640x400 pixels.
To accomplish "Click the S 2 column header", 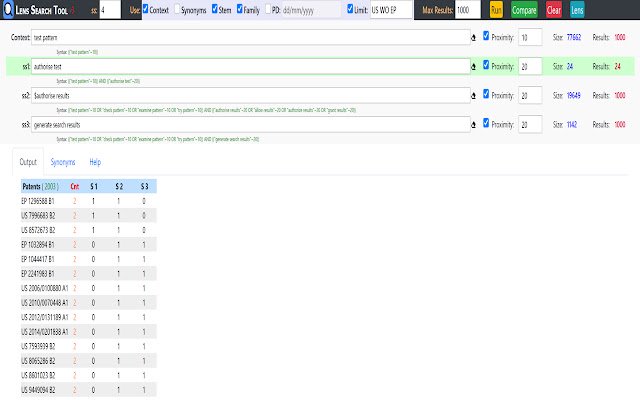I will point(119,187).
